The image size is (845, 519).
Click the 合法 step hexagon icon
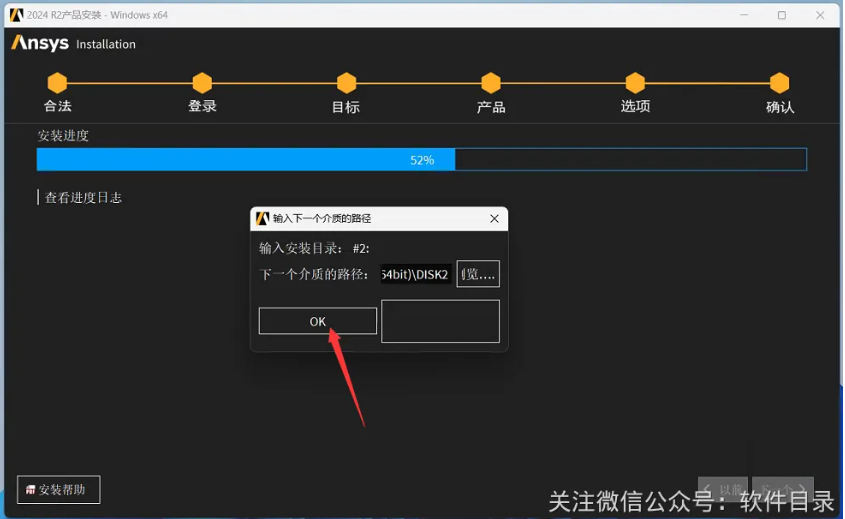point(57,83)
